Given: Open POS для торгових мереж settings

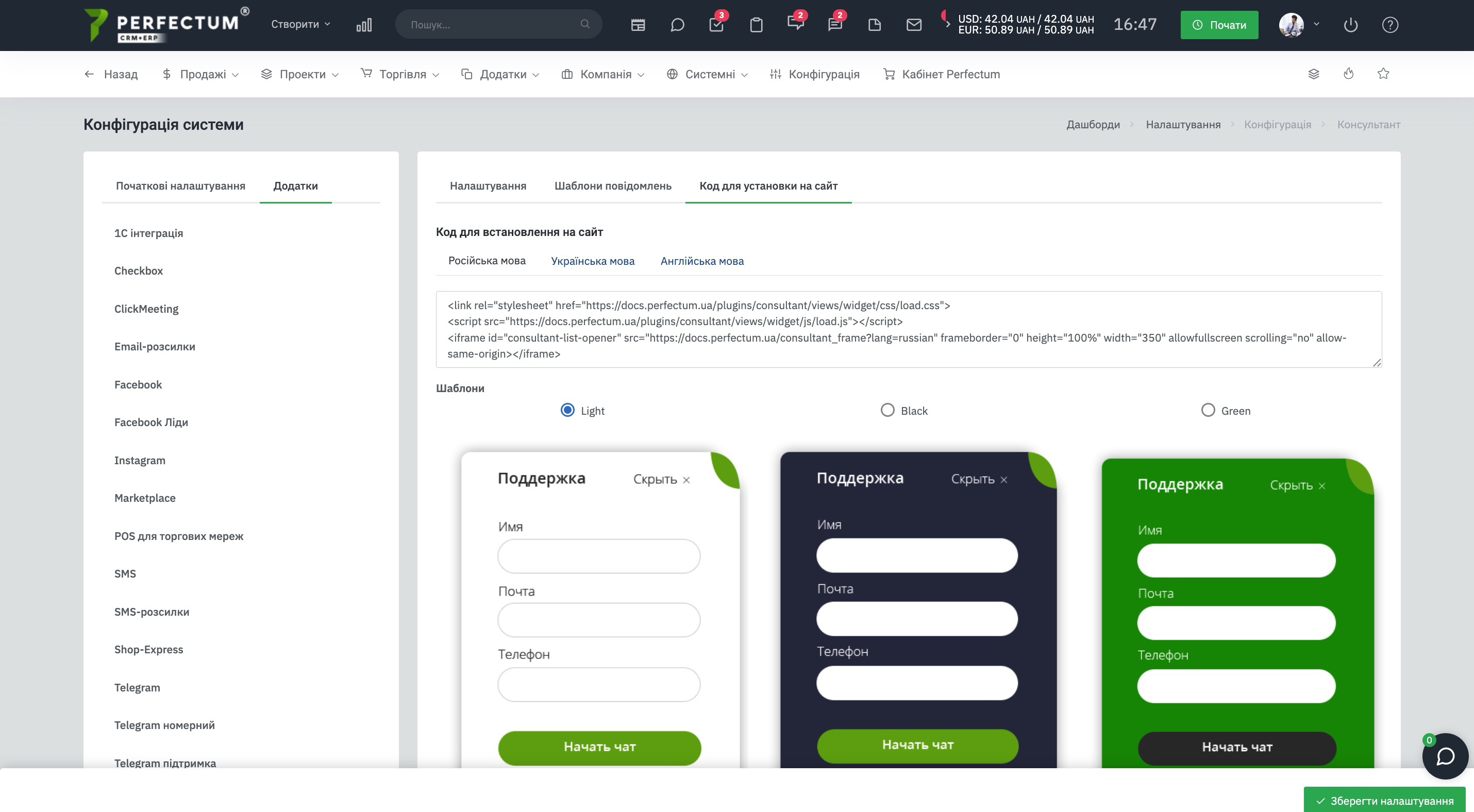Looking at the screenshot, I should pos(178,536).
